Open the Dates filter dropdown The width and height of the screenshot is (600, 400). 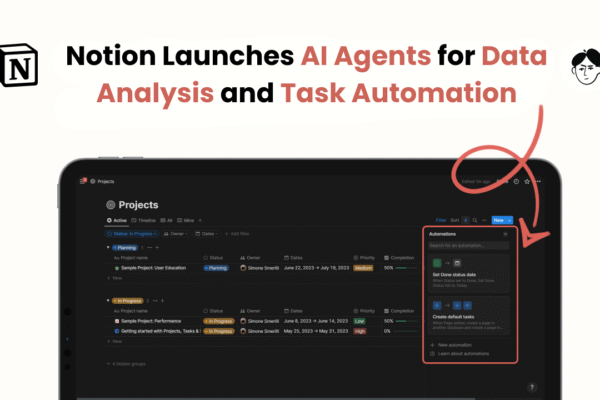point(207,234)
